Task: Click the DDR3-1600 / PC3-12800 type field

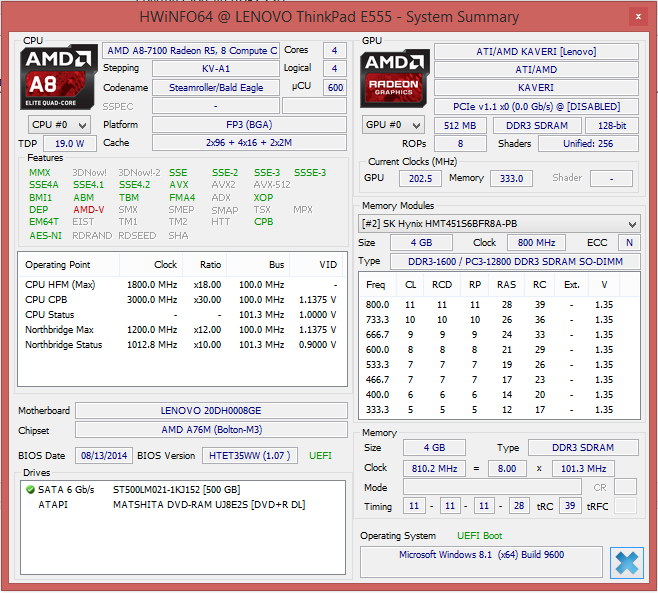Action: (x=515, y=261)
